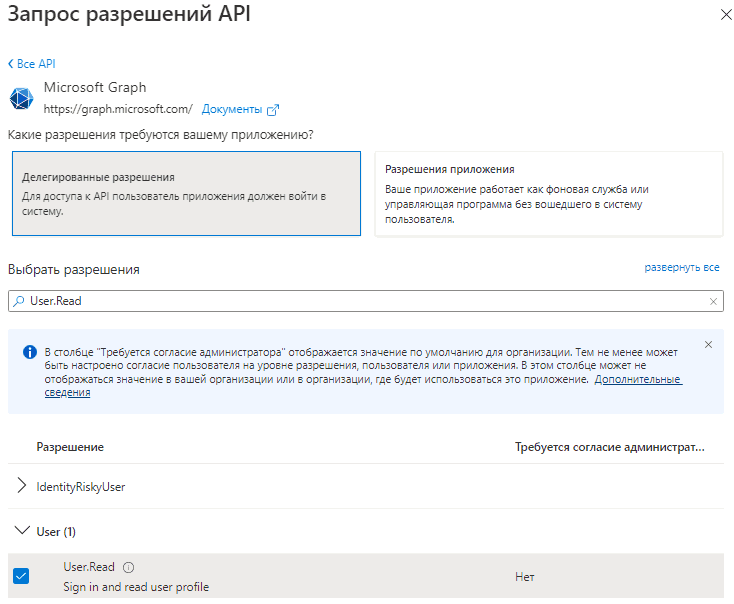
Task: Select Разрешения приложения card
Action: tap(549, 193)
